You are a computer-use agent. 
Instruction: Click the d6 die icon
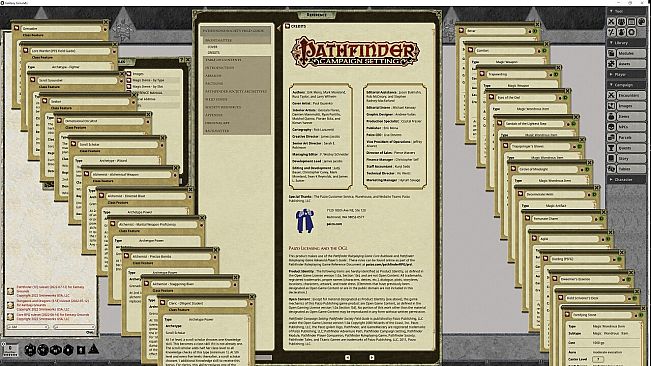click(81, 350)
